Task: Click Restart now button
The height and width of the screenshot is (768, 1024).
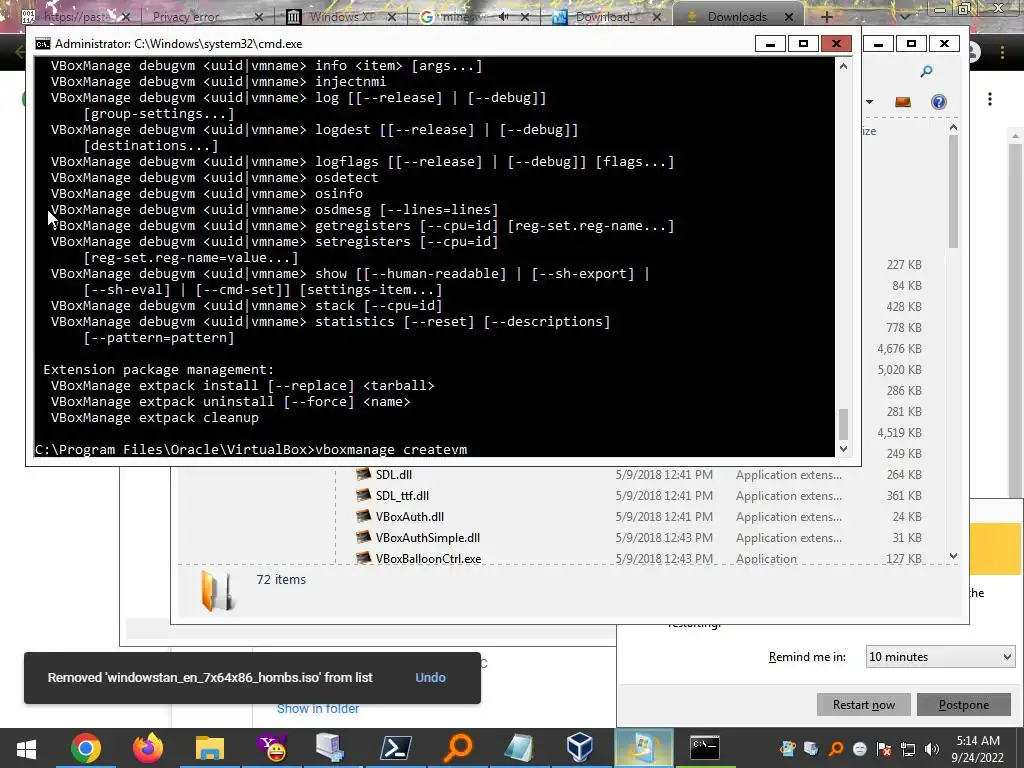Action: [863, 705]
